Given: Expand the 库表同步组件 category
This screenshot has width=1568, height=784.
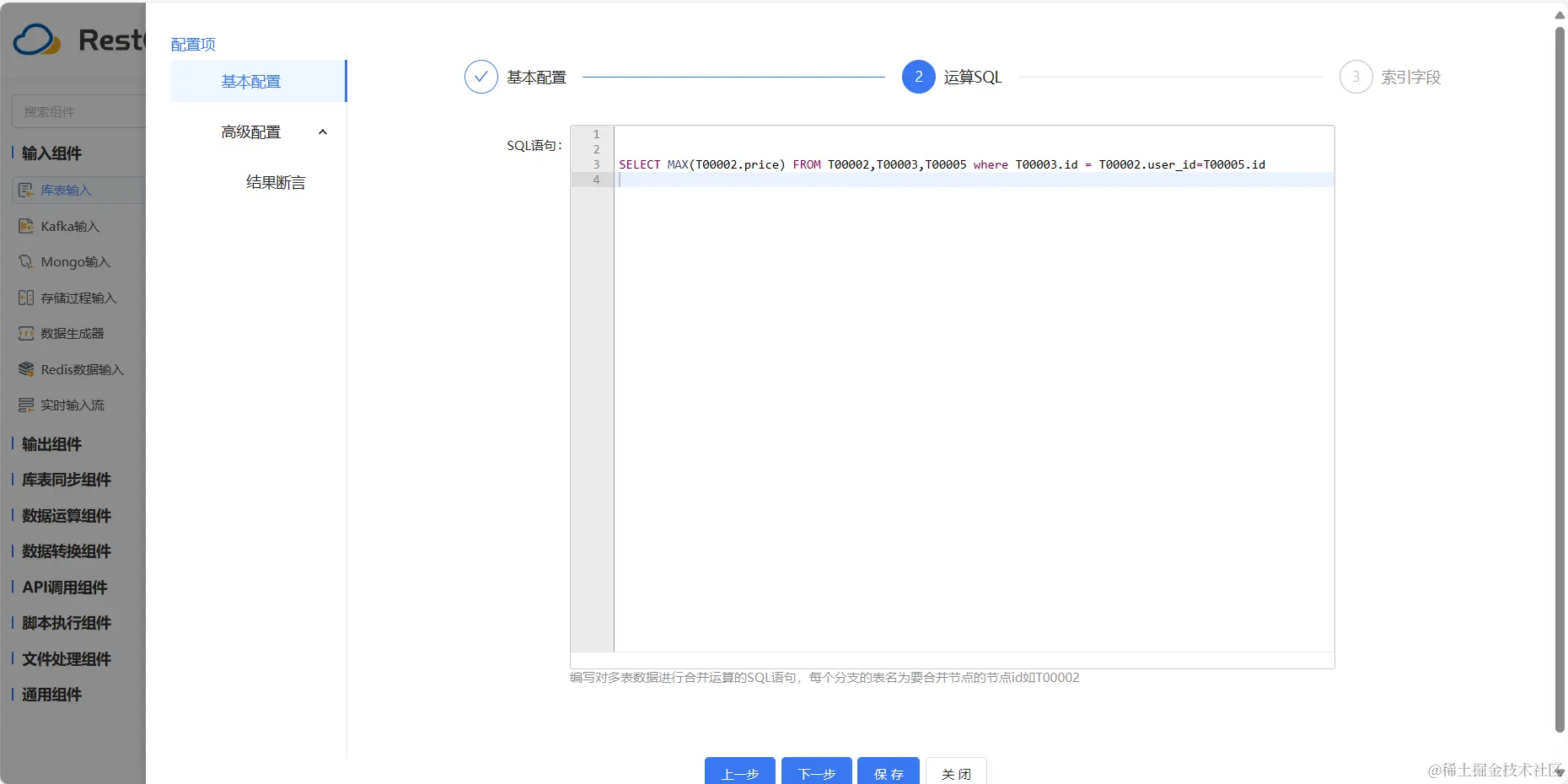Looking at the screenshot, I should click(67, 480).
